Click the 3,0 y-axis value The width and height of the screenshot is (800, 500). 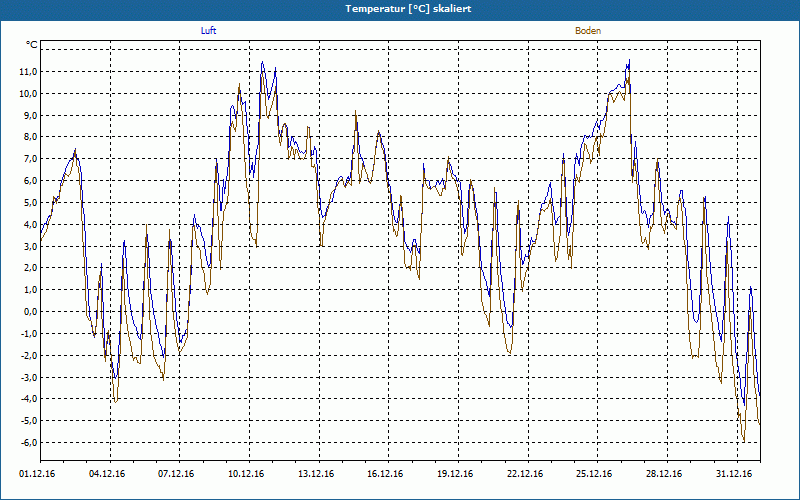[x=30, y=246]
